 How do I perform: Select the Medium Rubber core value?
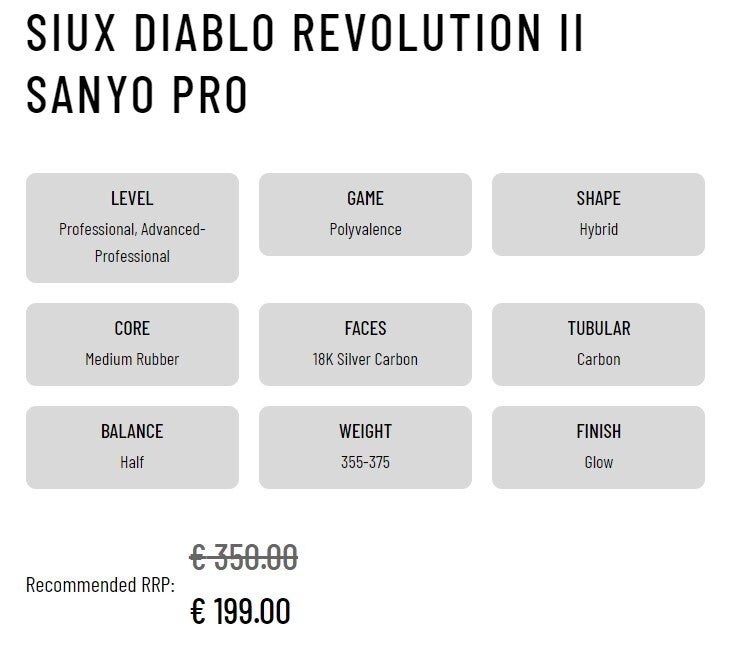132,359
